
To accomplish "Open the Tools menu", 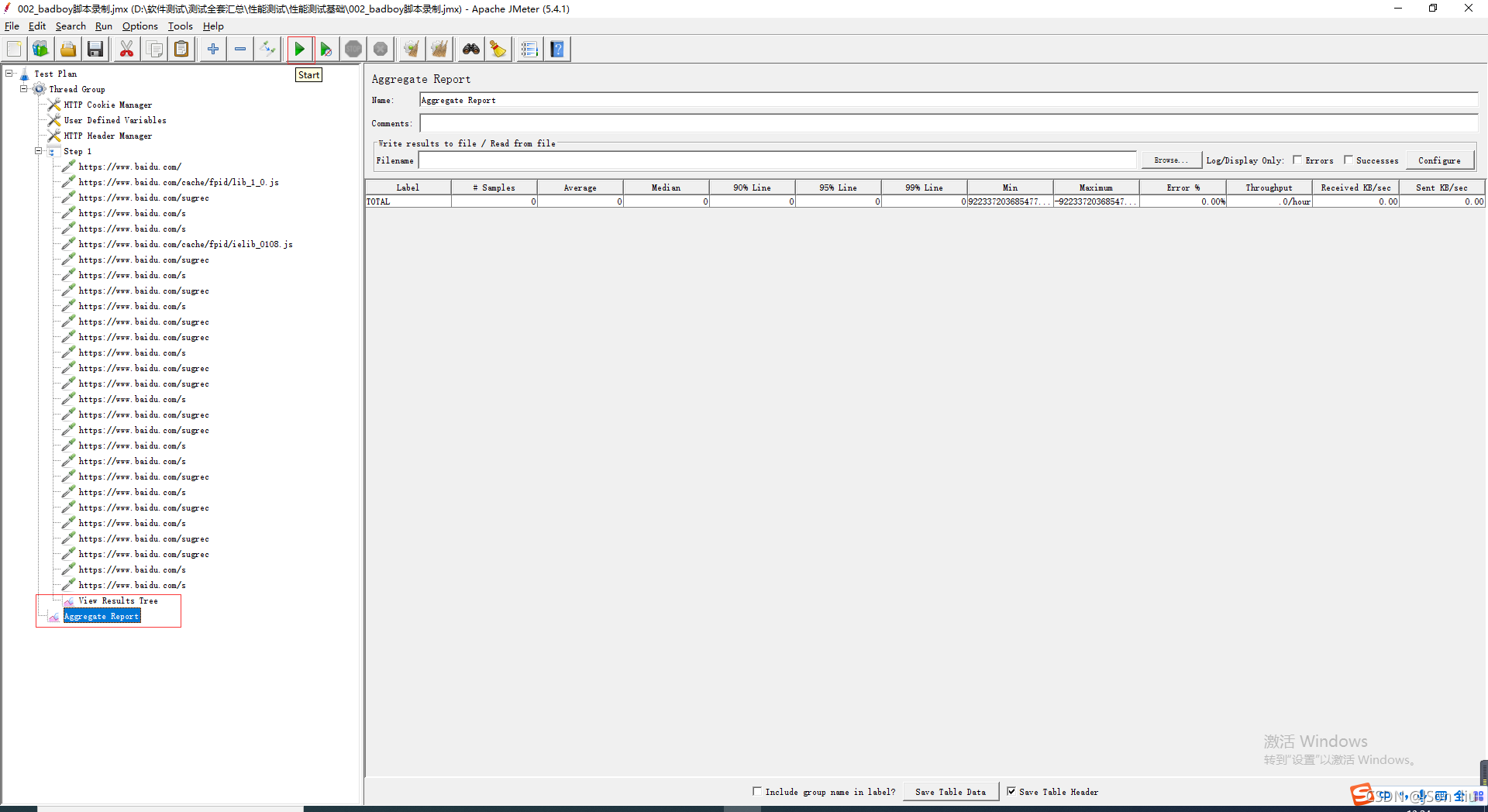I will click(181, 26).
